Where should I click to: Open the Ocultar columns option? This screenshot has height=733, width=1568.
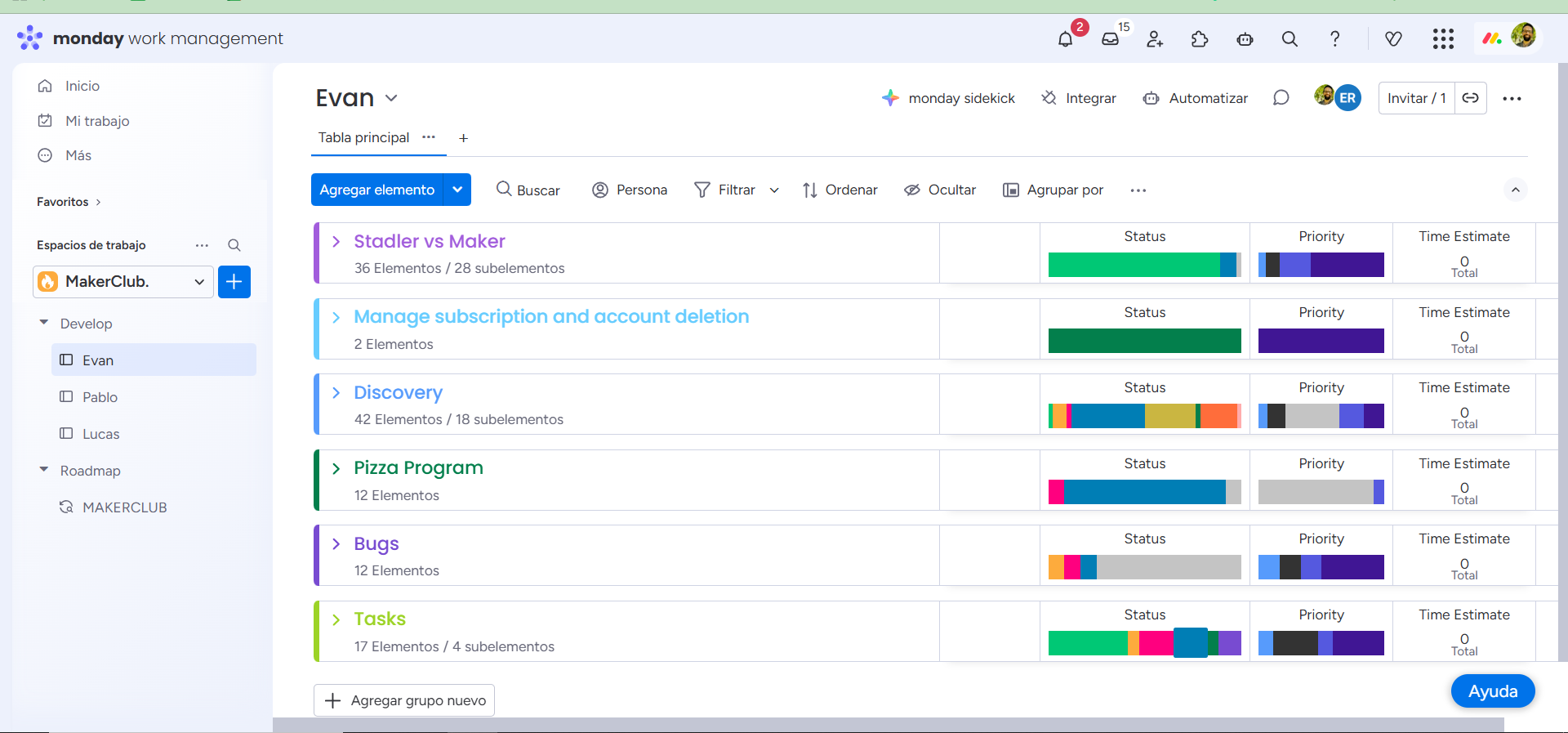939,190
